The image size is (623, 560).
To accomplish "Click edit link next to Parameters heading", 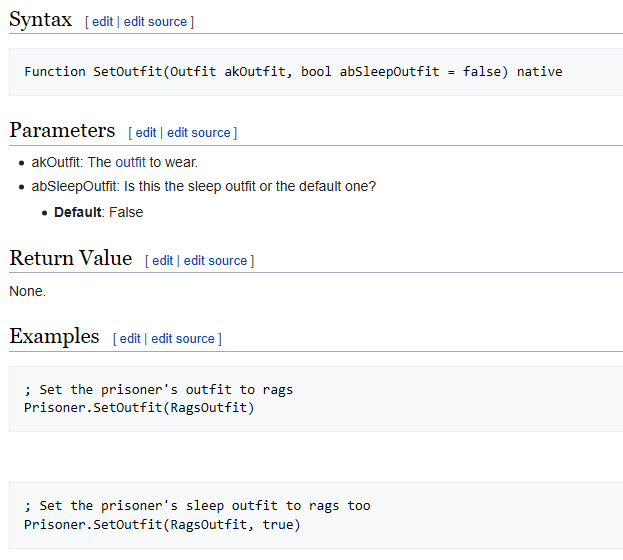I will point(146,132).
